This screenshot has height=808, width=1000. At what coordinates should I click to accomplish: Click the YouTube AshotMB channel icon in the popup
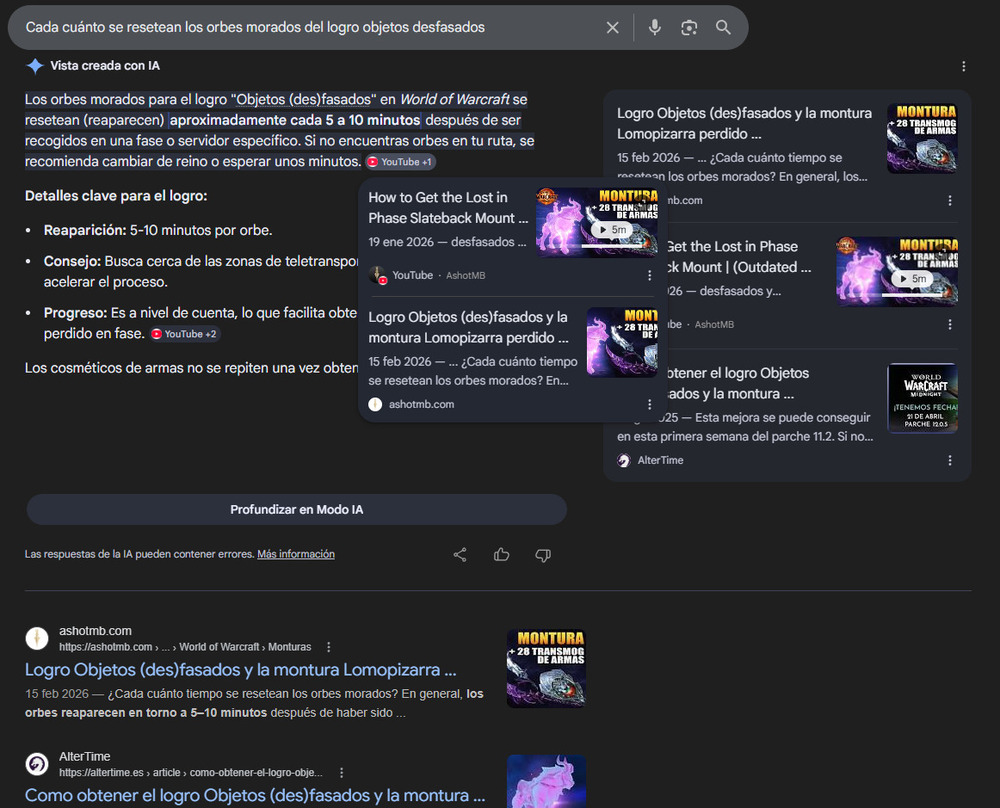[x=378, y=275]
